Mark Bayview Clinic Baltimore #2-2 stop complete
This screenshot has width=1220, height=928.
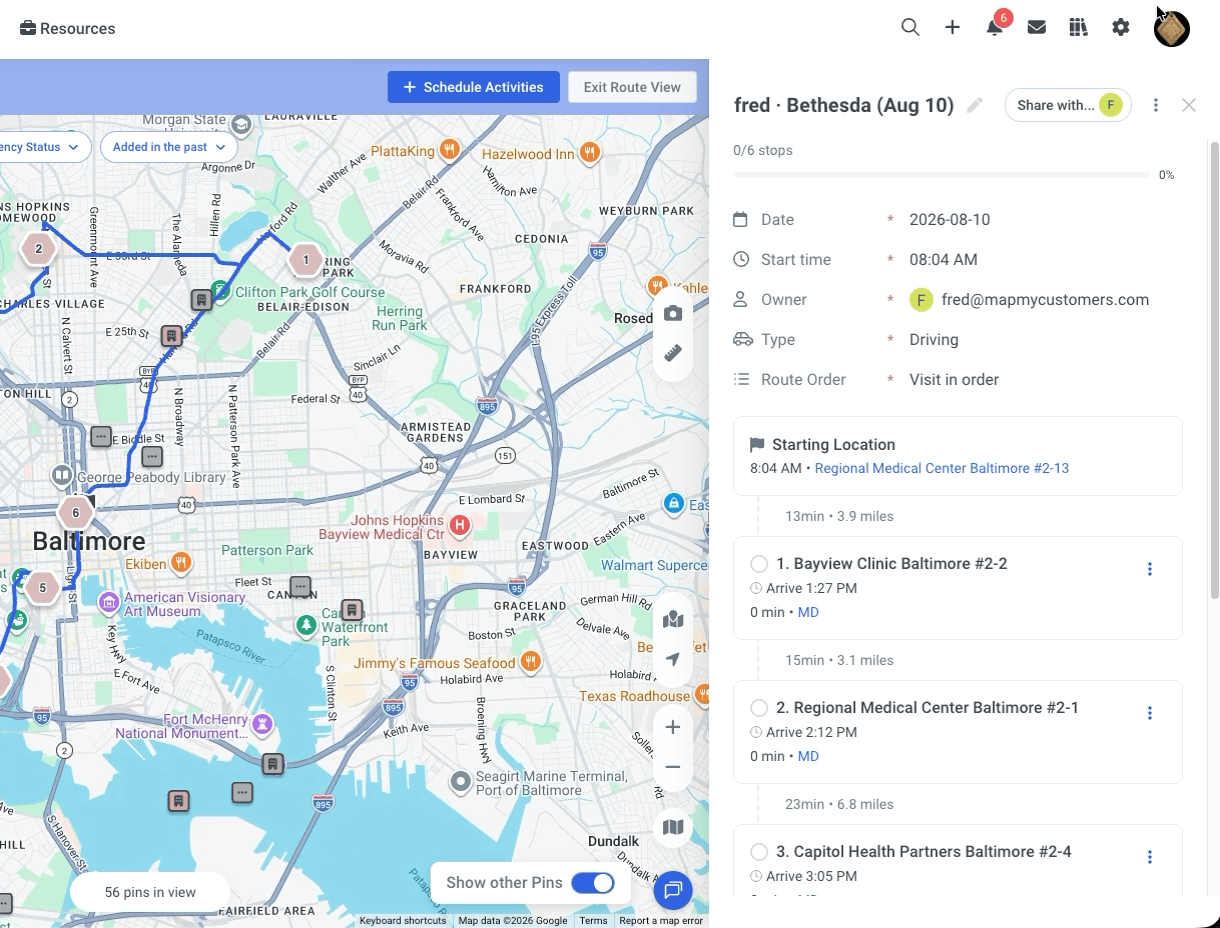759,564
